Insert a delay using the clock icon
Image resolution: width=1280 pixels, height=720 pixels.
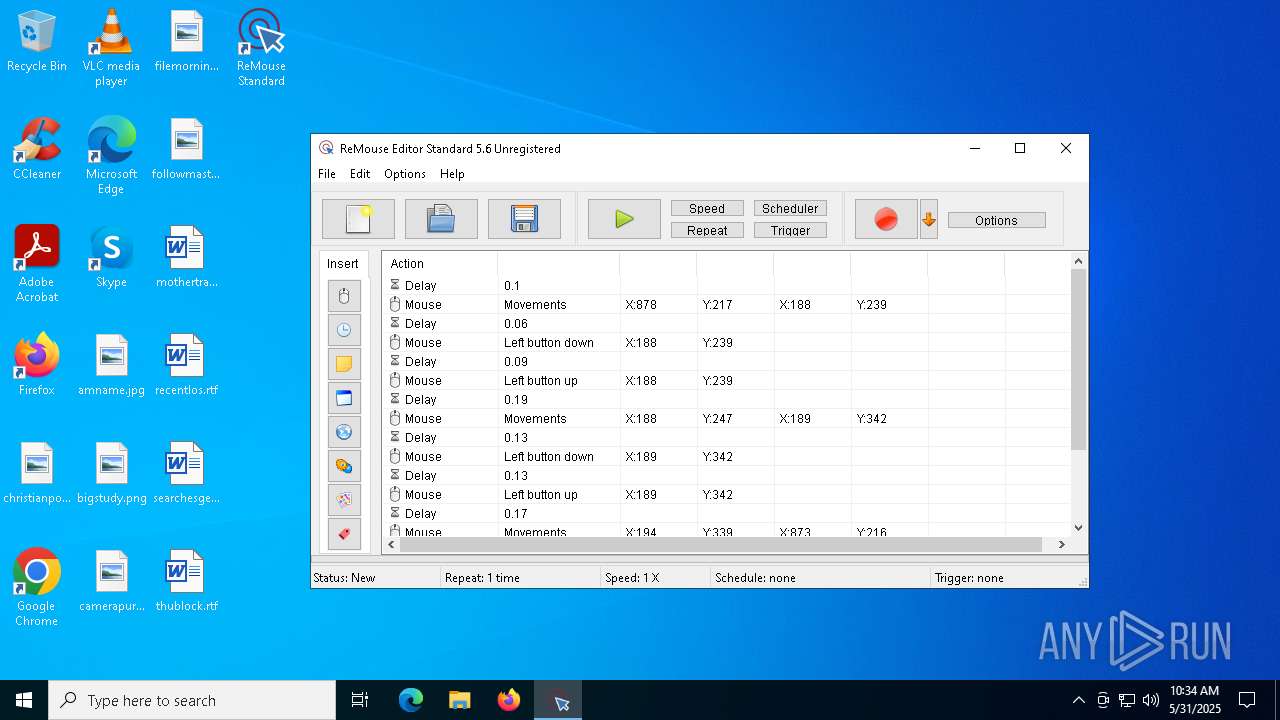344,330
